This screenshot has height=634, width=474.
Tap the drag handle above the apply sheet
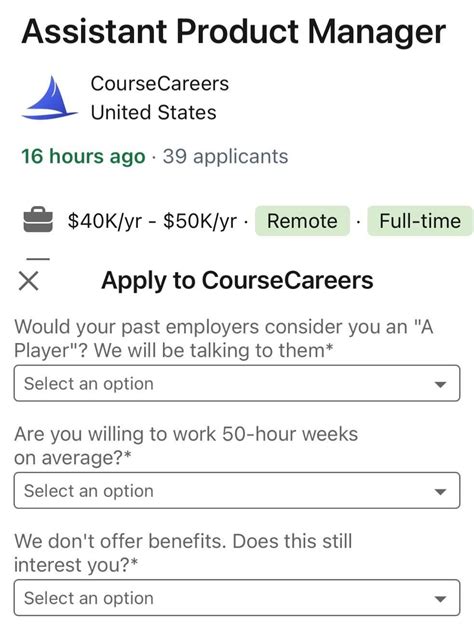tap(37, 259)
